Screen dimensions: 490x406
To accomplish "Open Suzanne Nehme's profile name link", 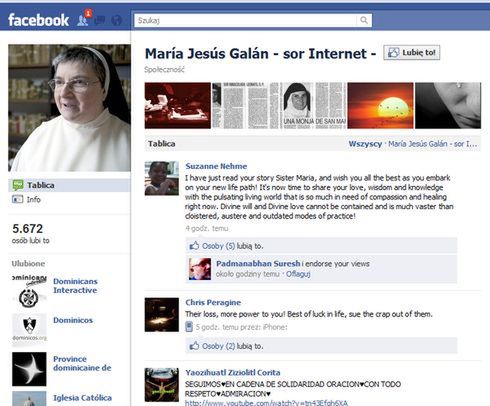I will [x=216, y=166].
